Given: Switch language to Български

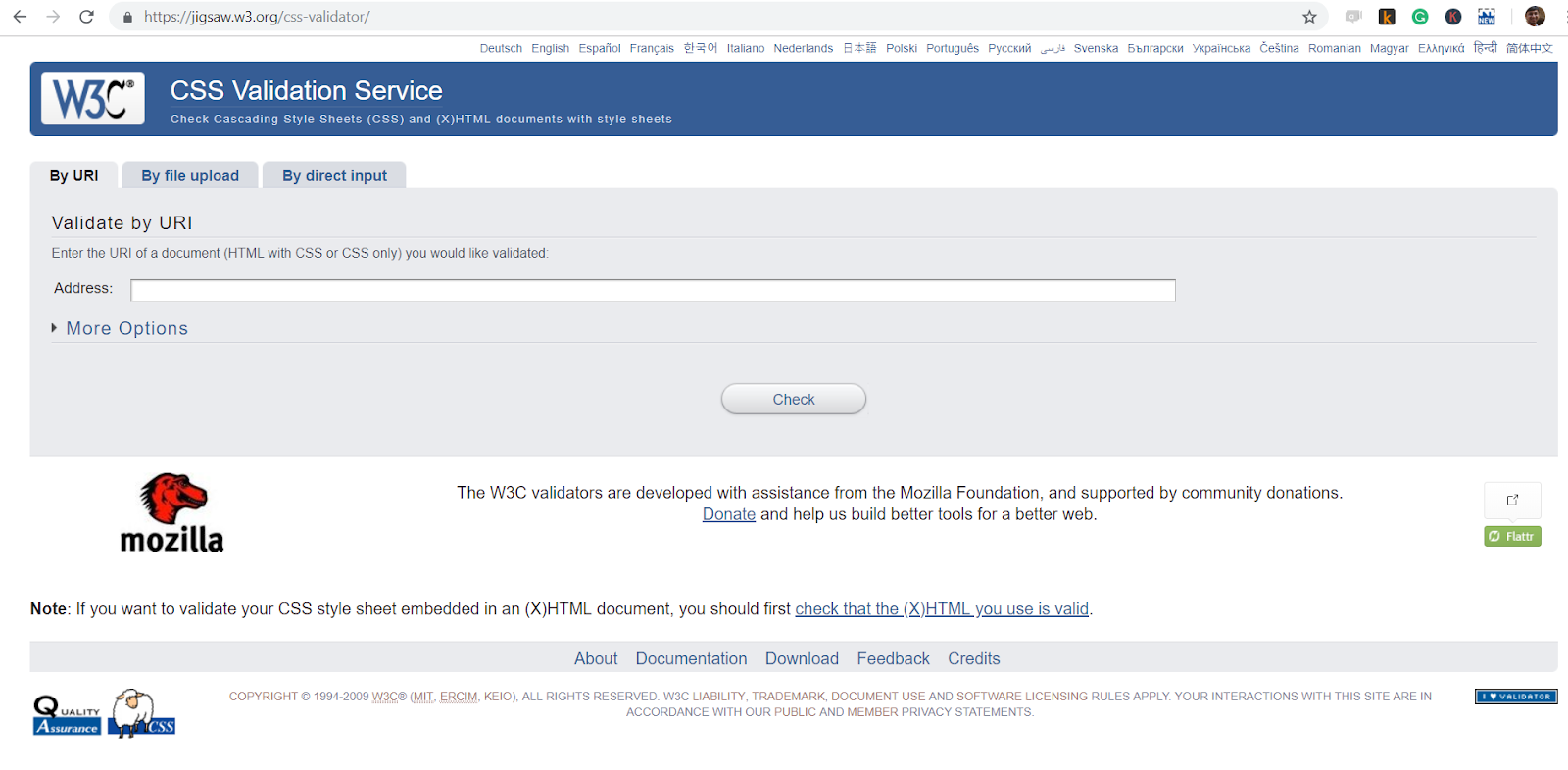Looking at the screenshot, I should pyautogui.click(x=1155, y=49).
